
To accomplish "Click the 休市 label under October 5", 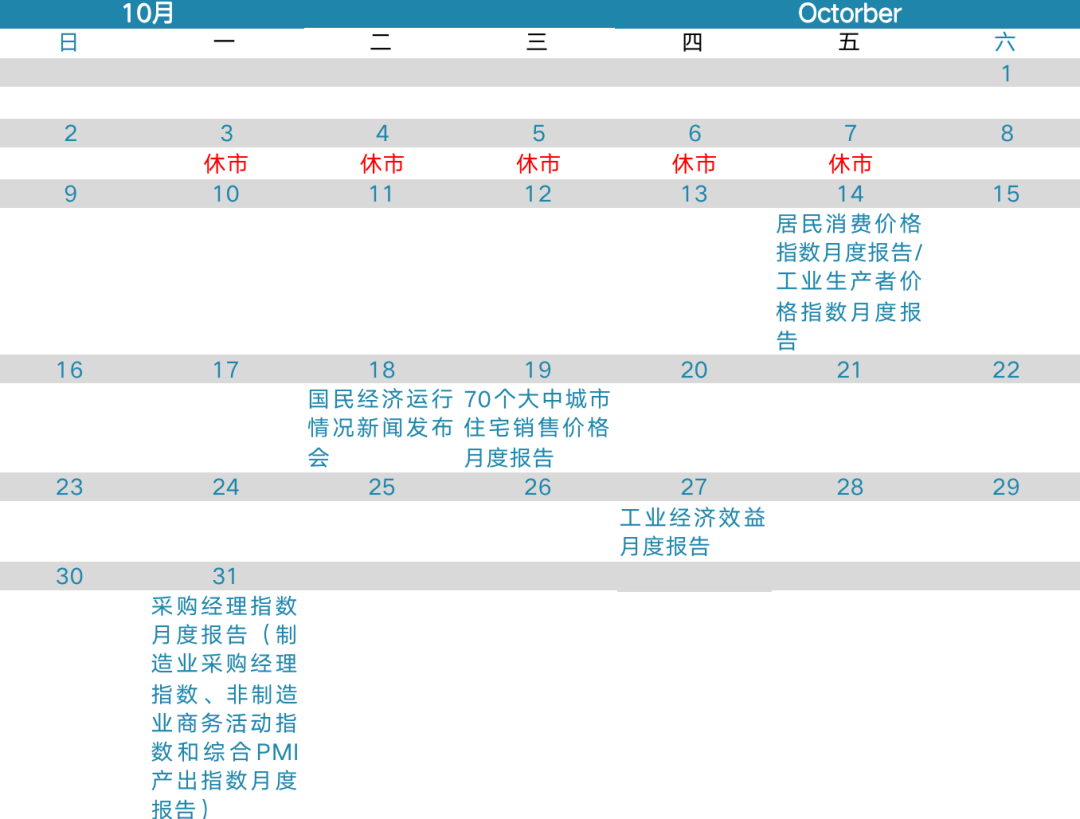I will [x=538, y=164].
